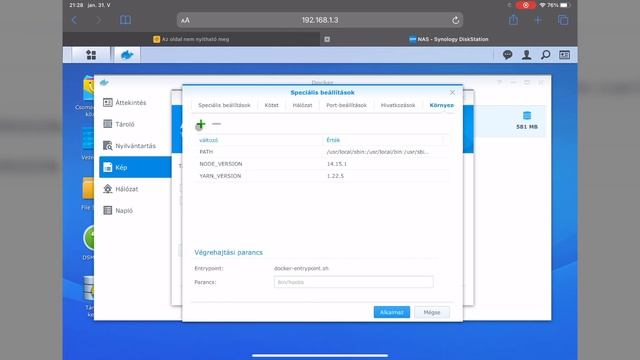The image size is (640, 360).
Task: Open DSM notifications chat bubble icon
Action: [507, 55]
